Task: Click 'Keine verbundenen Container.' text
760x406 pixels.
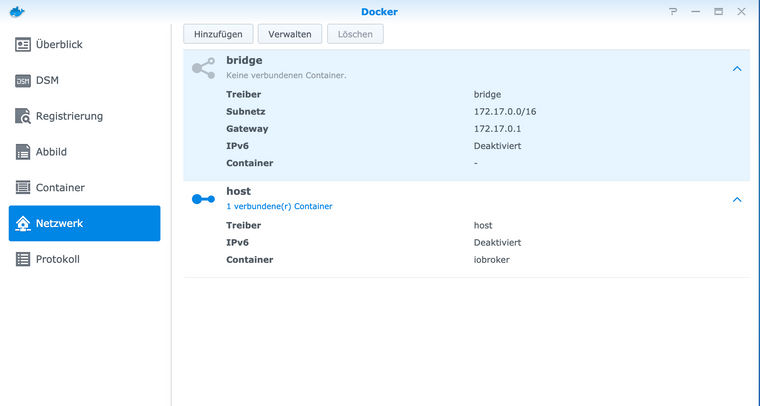Action: (286, 76)
